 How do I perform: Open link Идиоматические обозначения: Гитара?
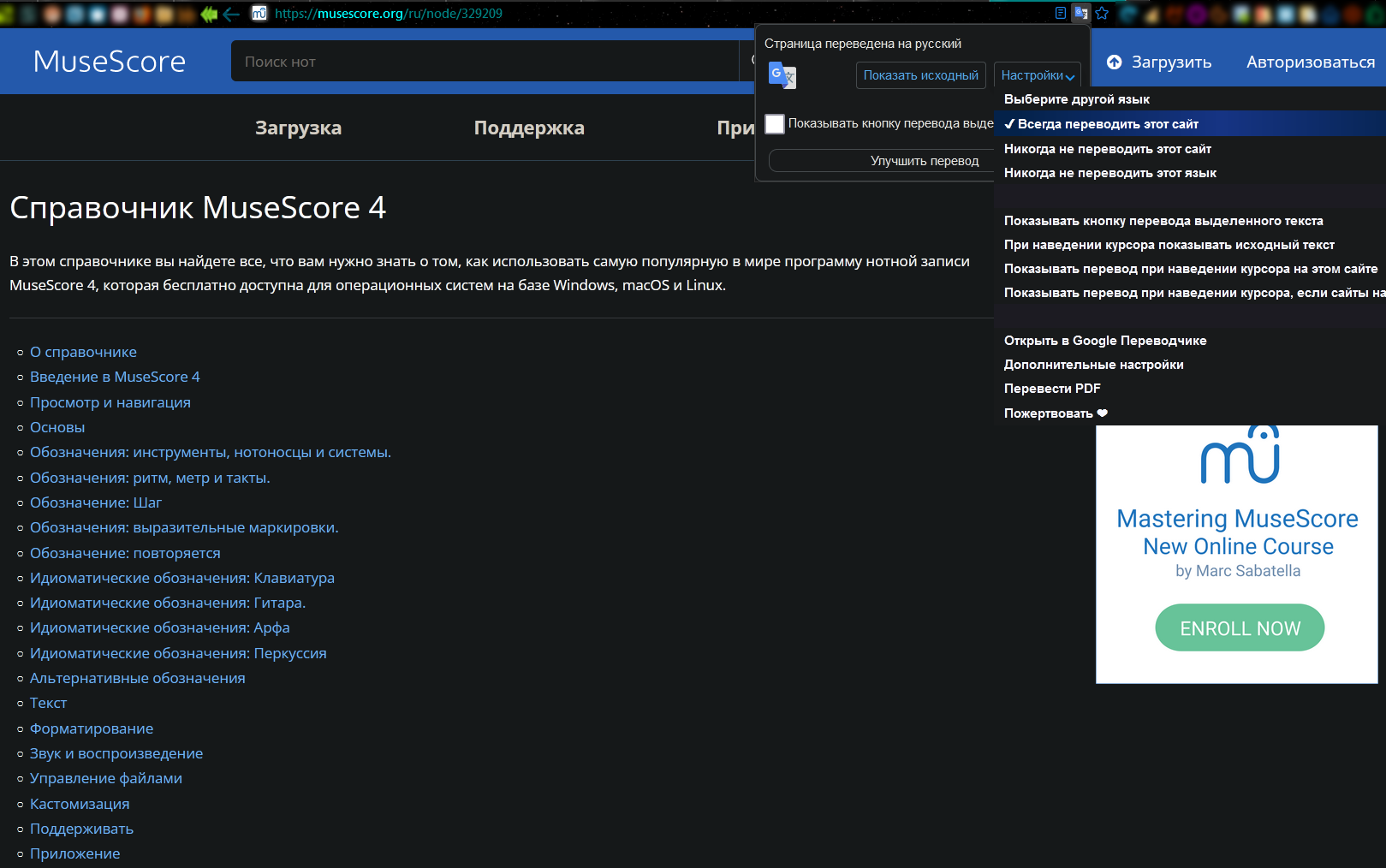168,603
